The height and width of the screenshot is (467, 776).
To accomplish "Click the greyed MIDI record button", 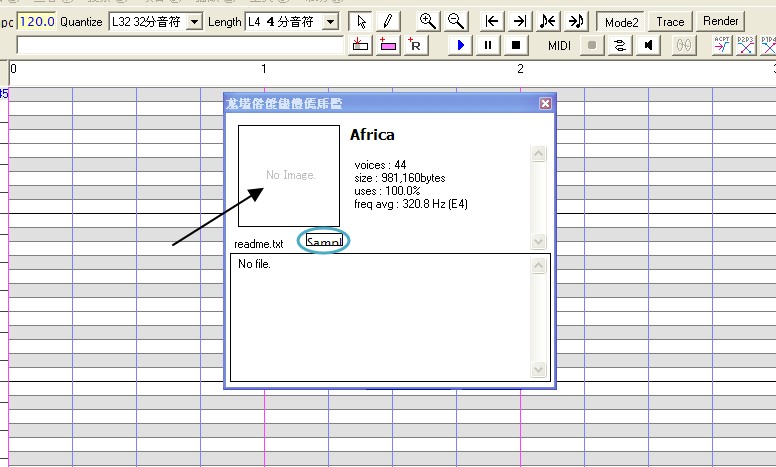I will tap(592, 46).
